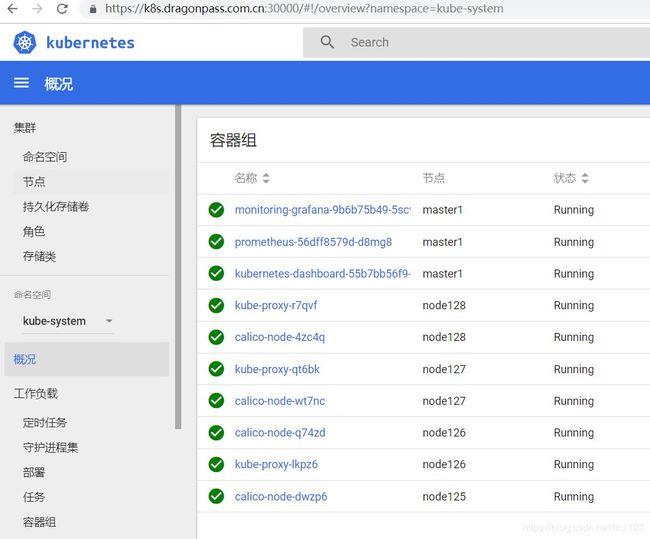Click the browser back arrow
The height and width of the screenshot is (539, 650).
click(13, 8)
